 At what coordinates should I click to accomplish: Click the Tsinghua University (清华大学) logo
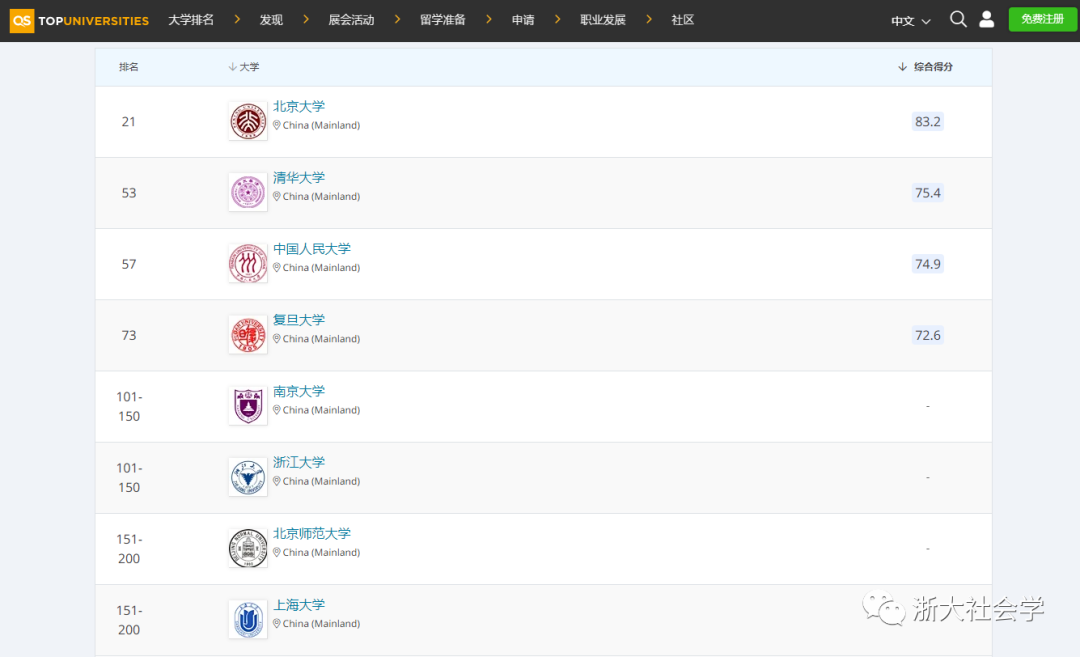pyautogui.click(x=248, y=192)
